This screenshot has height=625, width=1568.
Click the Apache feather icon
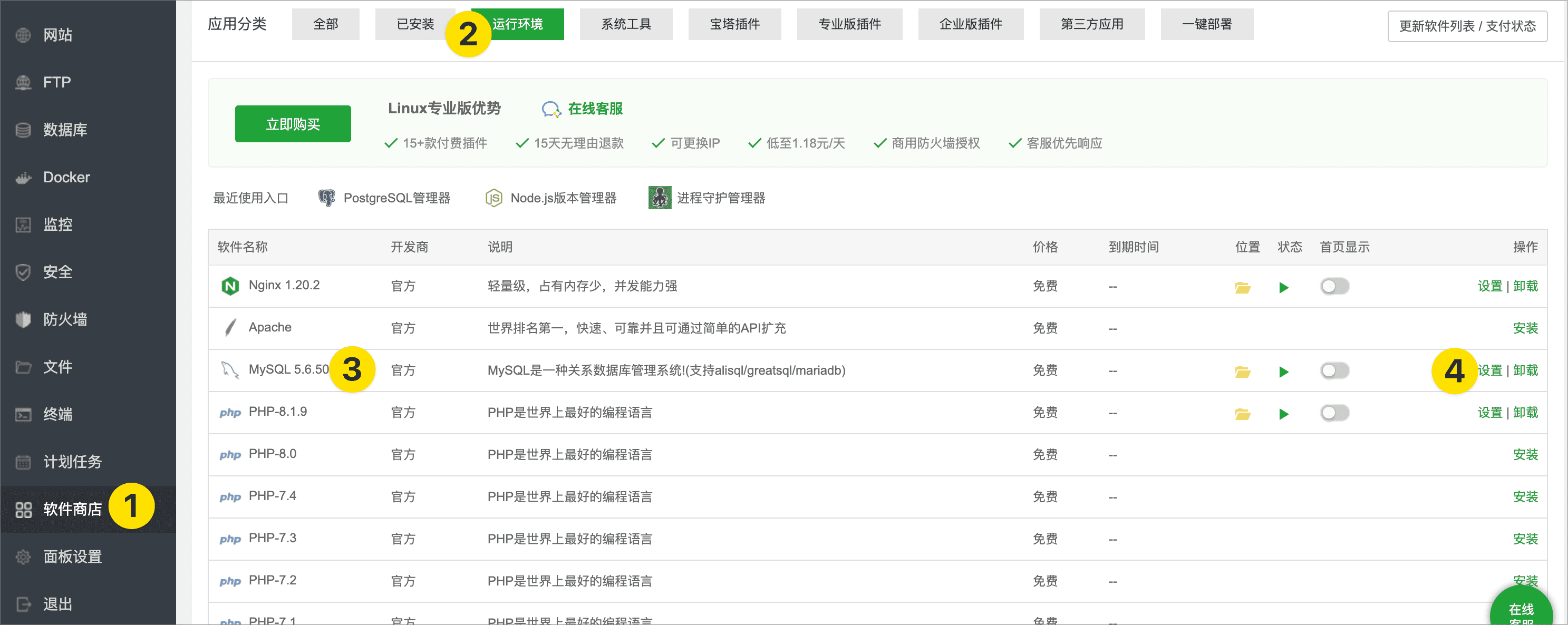point(230,328)
